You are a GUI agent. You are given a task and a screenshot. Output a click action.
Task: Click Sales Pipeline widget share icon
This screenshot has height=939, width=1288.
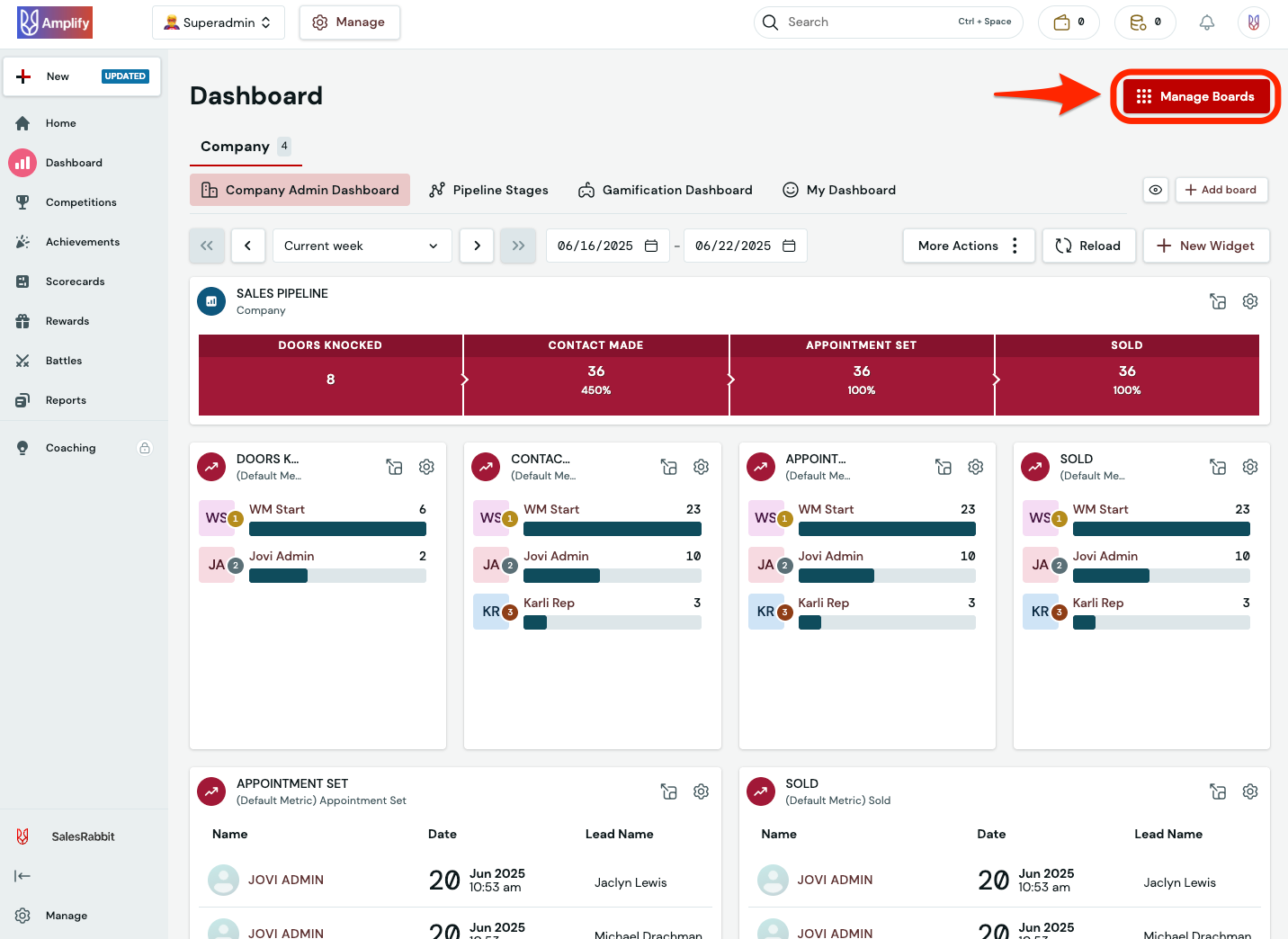1218,301
